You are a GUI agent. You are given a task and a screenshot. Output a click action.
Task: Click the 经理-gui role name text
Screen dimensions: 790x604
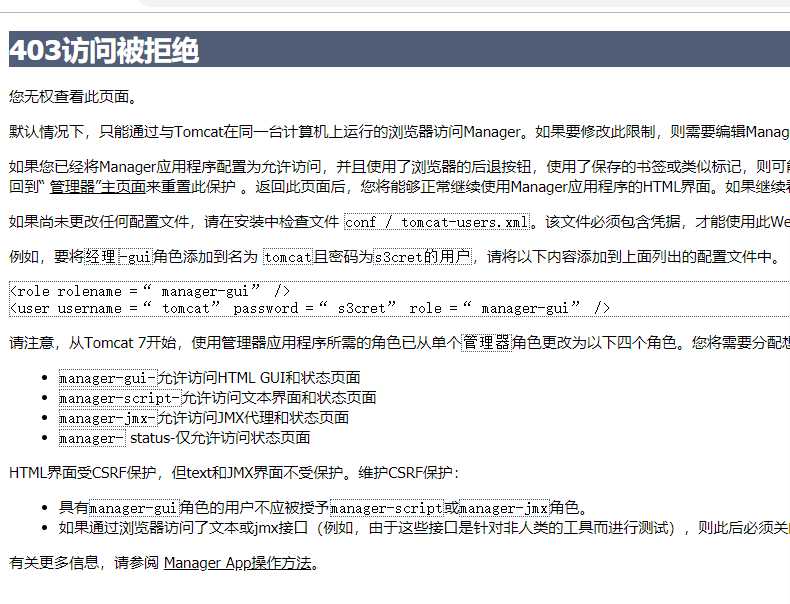point(118,256)
